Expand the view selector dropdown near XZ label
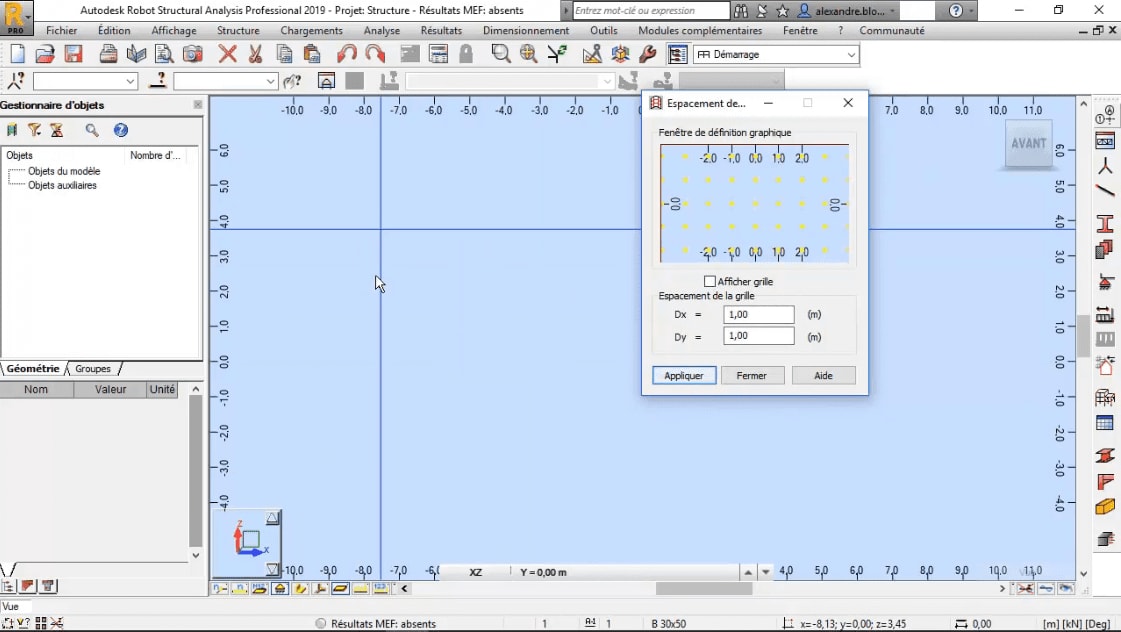This screenshot has height=632, width=1121. pos(765,572)
